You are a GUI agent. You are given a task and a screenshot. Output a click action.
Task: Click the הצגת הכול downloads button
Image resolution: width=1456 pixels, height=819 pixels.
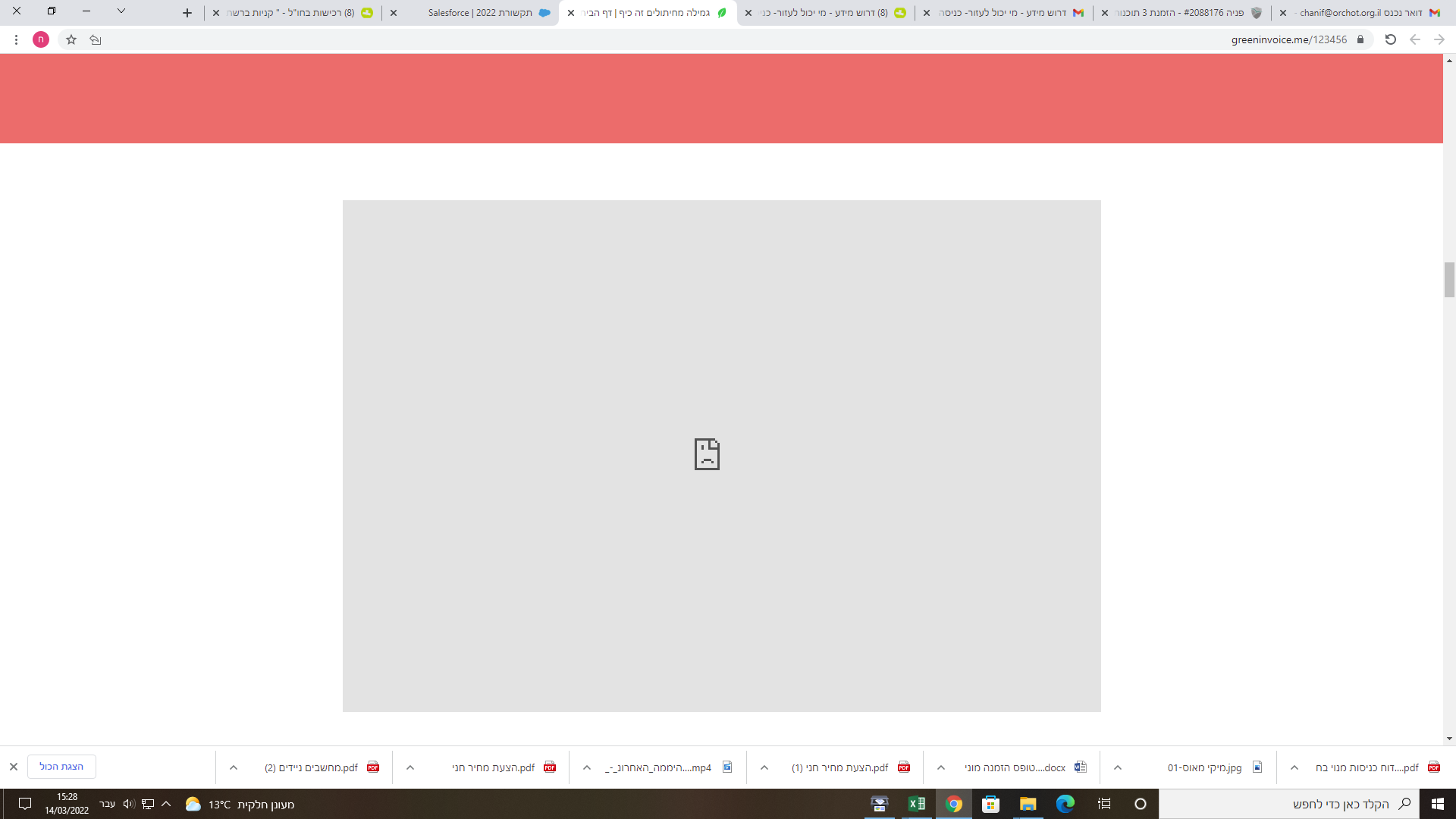(x=61, y=767)
